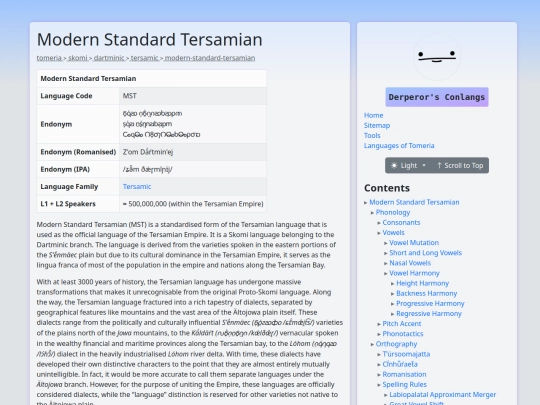Jump to Progressive Harmony section
The width and height of the screenshot is (540, 405).
coord(430,303)
